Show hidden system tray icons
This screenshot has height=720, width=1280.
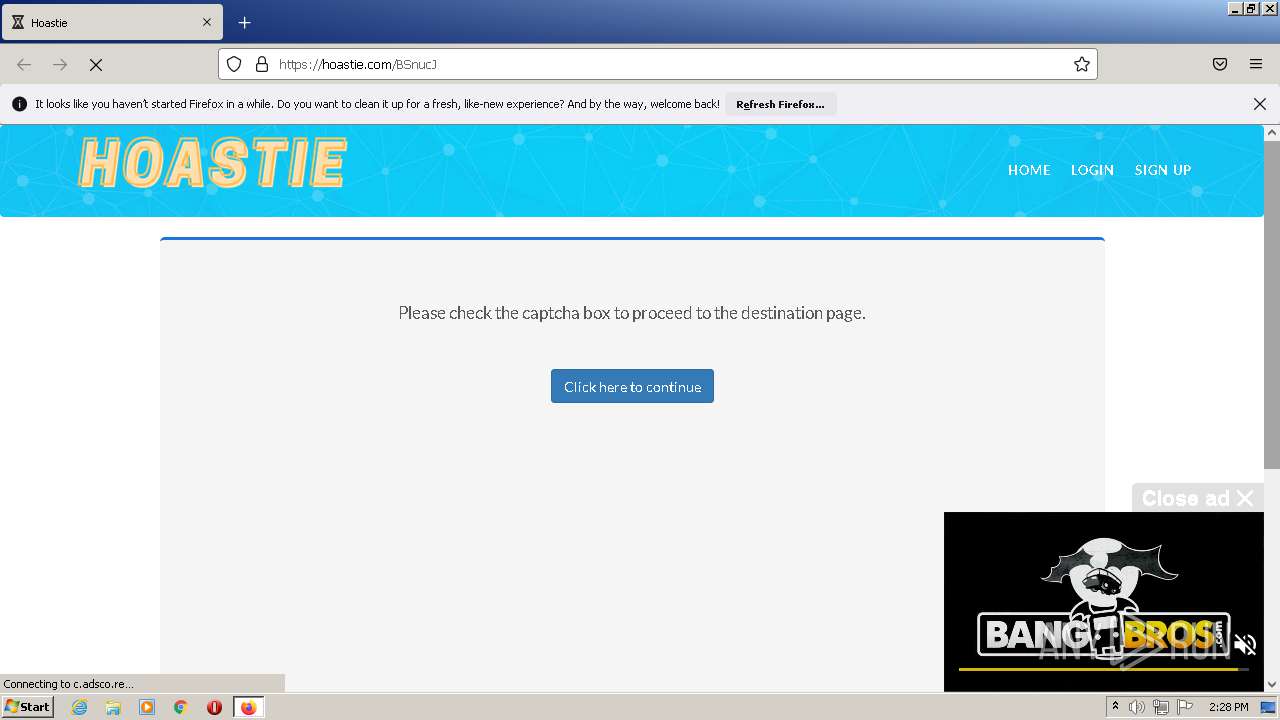coord(1115,707)
